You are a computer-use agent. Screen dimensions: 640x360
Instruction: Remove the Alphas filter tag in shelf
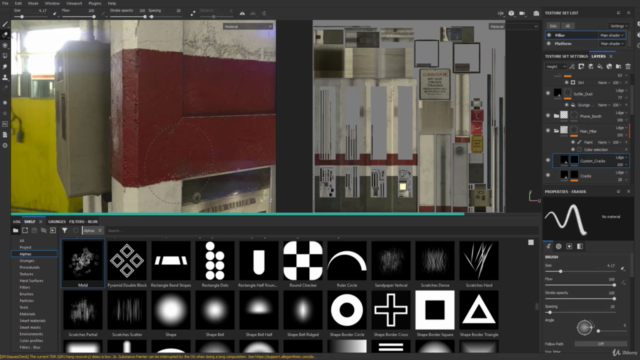click(x=100, y=231)
